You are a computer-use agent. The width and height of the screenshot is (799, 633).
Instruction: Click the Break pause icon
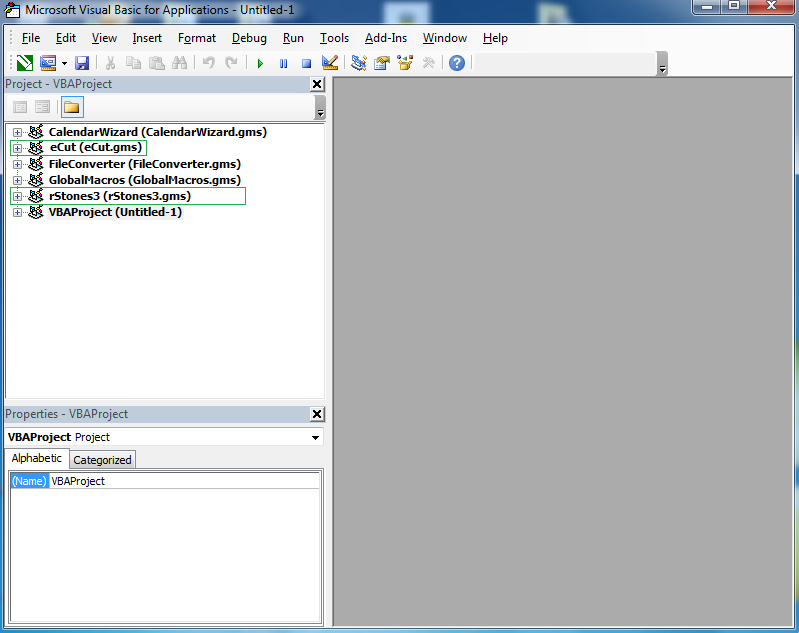(283, 63)
